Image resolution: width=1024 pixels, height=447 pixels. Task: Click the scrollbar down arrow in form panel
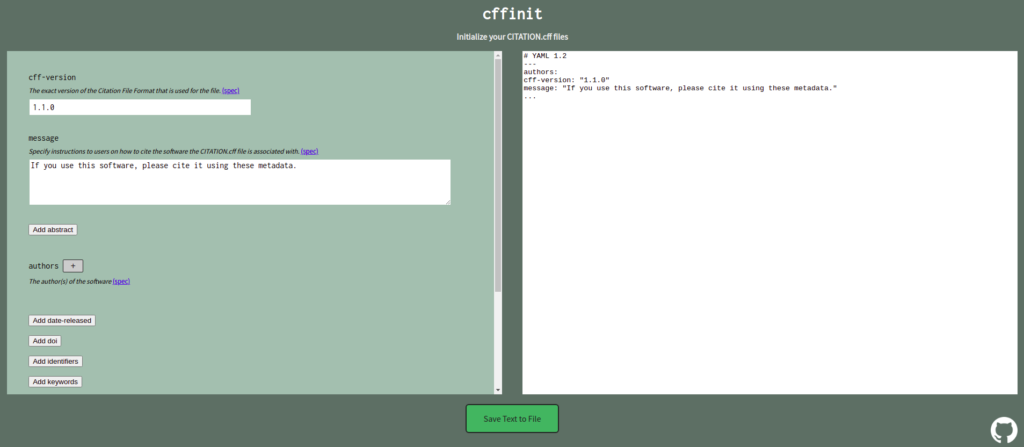[498, 390]
